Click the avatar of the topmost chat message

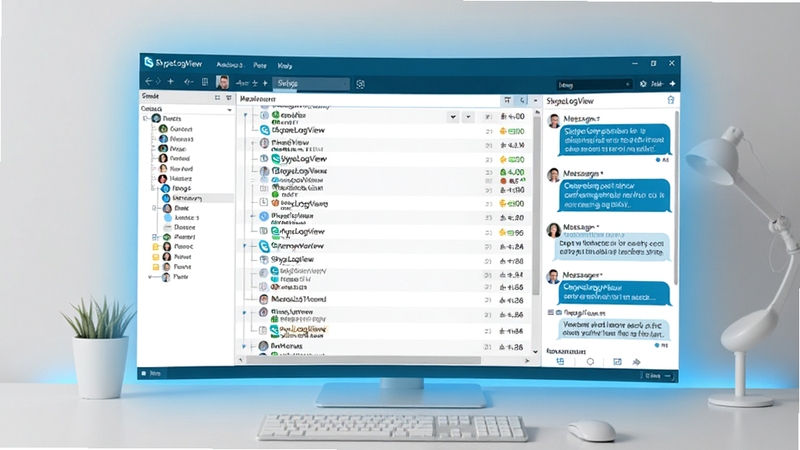pyautogui.click(x=554, y=121)
